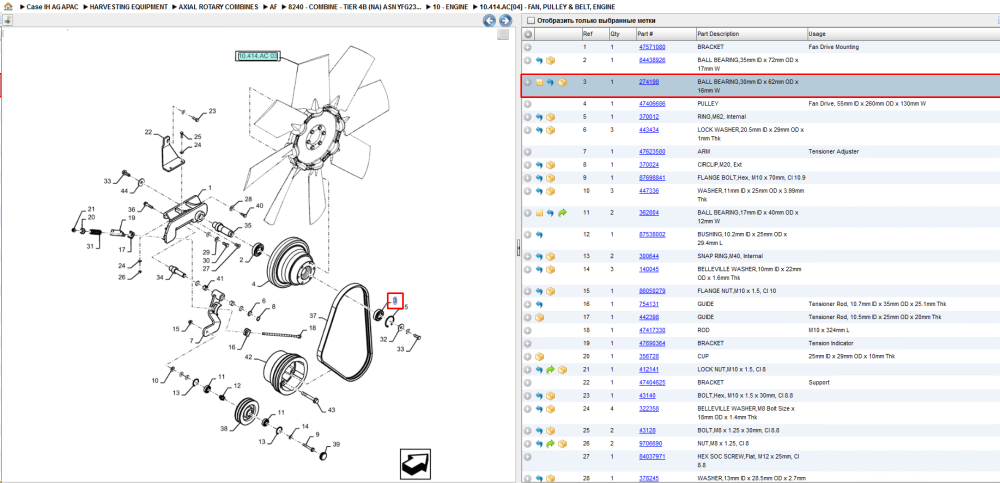Go to previous diagram with back arrow

pos(489,21)
